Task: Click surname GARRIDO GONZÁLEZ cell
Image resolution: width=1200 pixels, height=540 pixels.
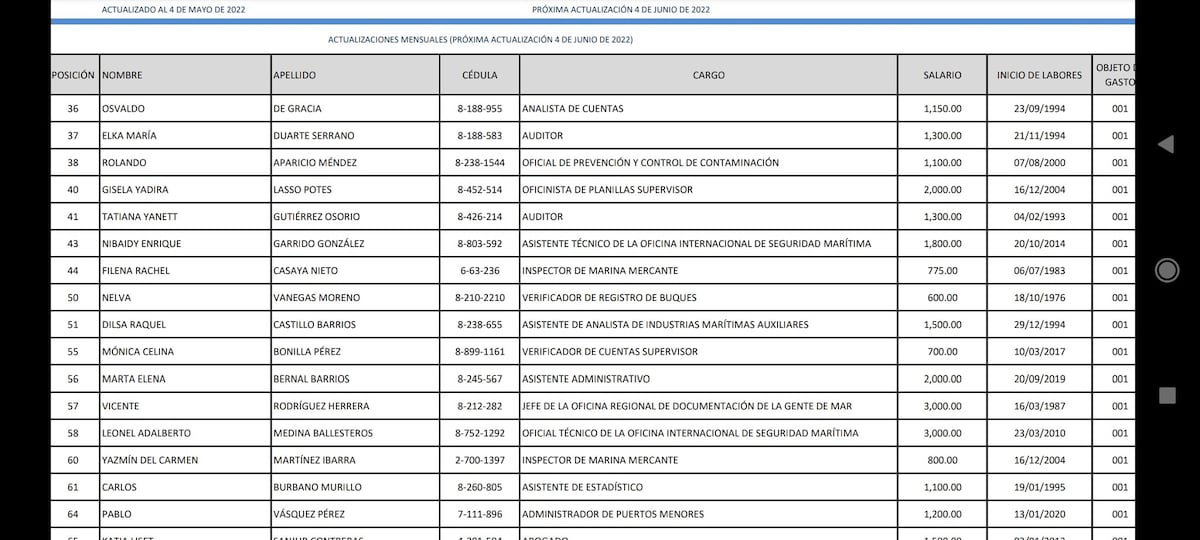Action: point(318,244)
